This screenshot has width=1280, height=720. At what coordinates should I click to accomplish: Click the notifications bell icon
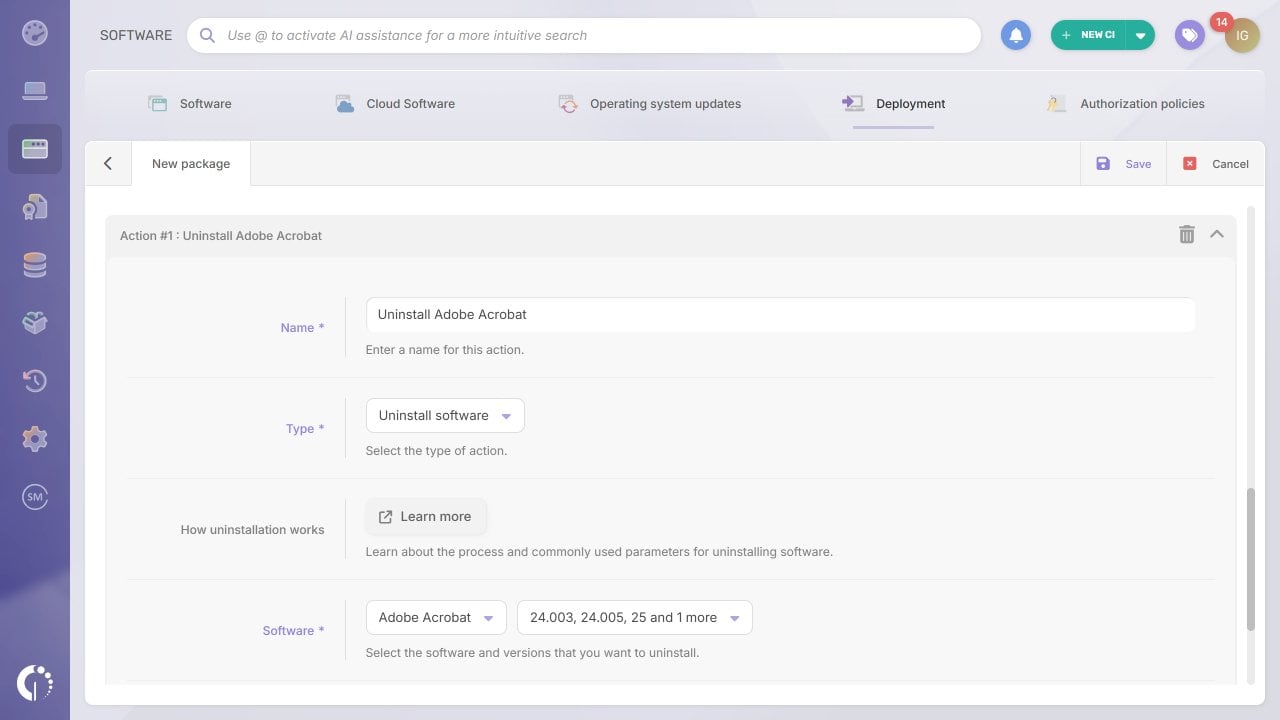[1016, 35]
